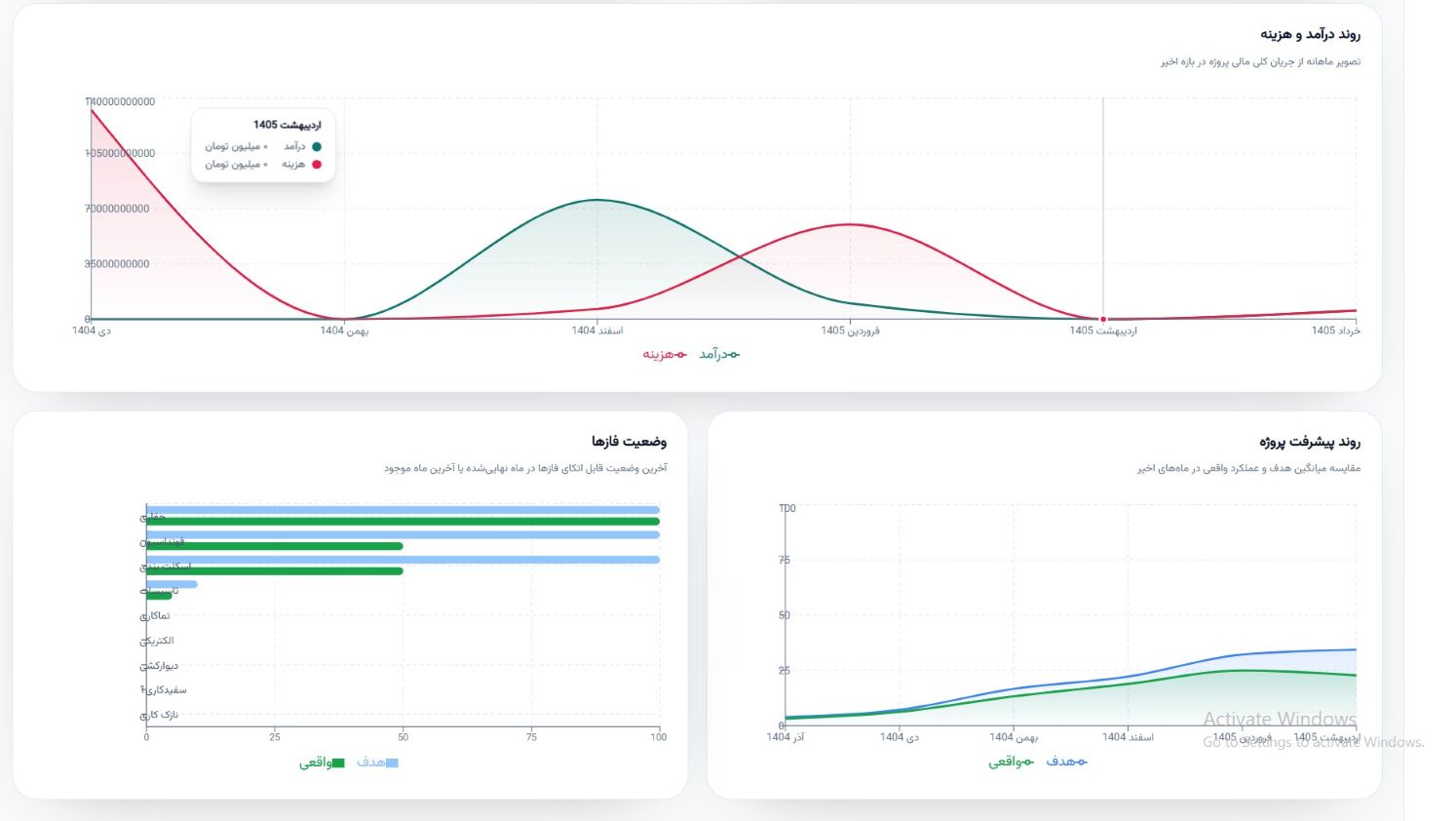Toggle the واقعی legend in وضعیت فازها chart
Viewport: 1456px width, 821px height.
(322, 762)
